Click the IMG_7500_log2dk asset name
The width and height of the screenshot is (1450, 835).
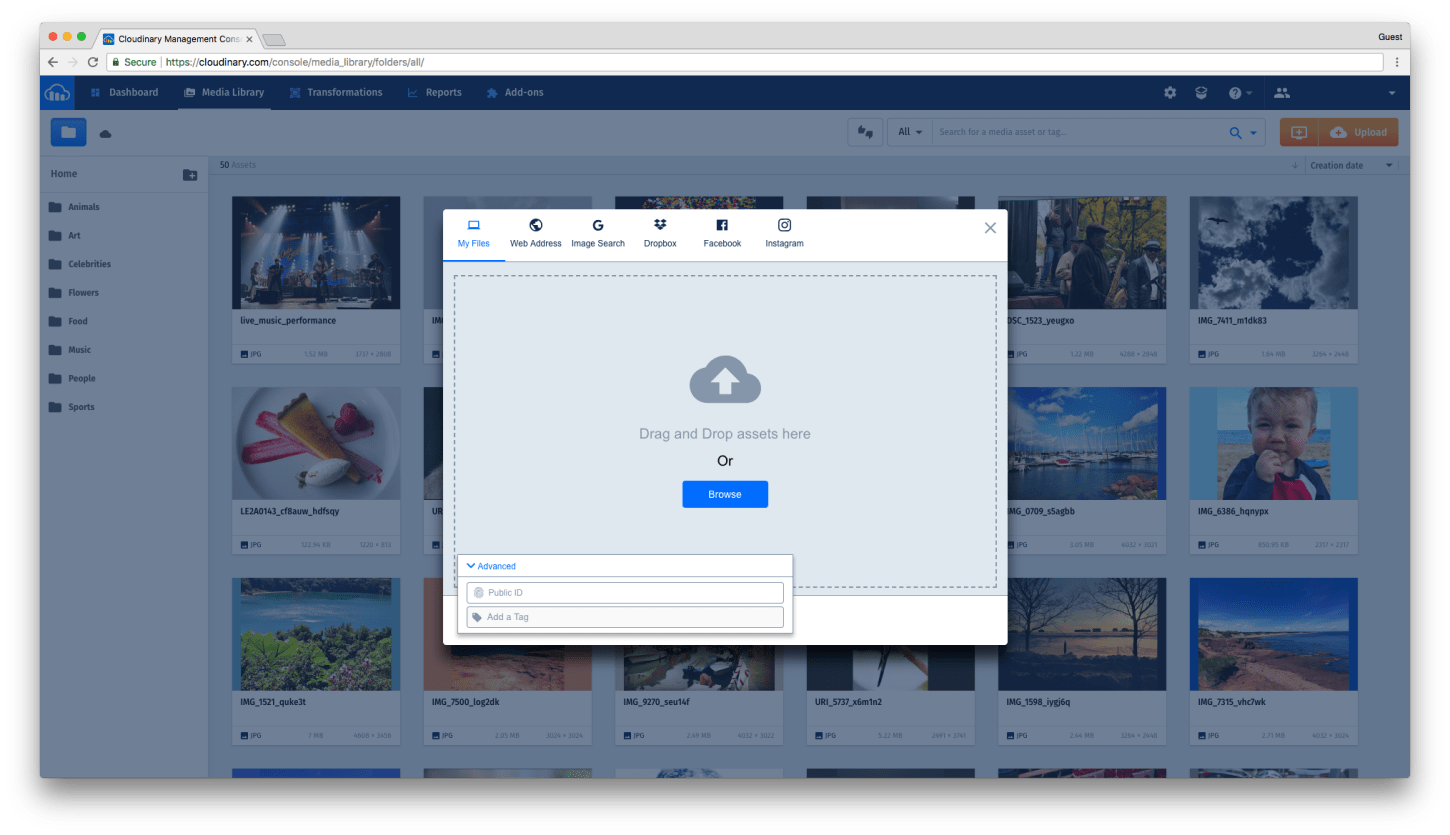465,702
